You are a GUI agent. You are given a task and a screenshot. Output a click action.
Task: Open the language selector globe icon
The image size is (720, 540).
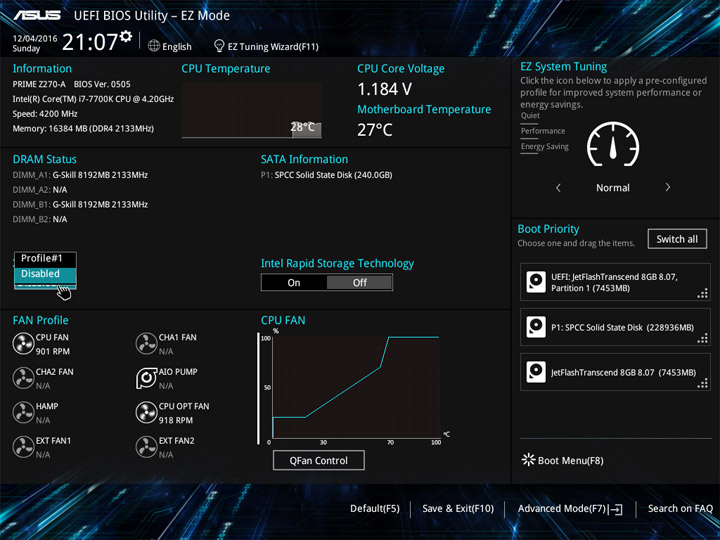pyautogui.click(x=154, y=46)
